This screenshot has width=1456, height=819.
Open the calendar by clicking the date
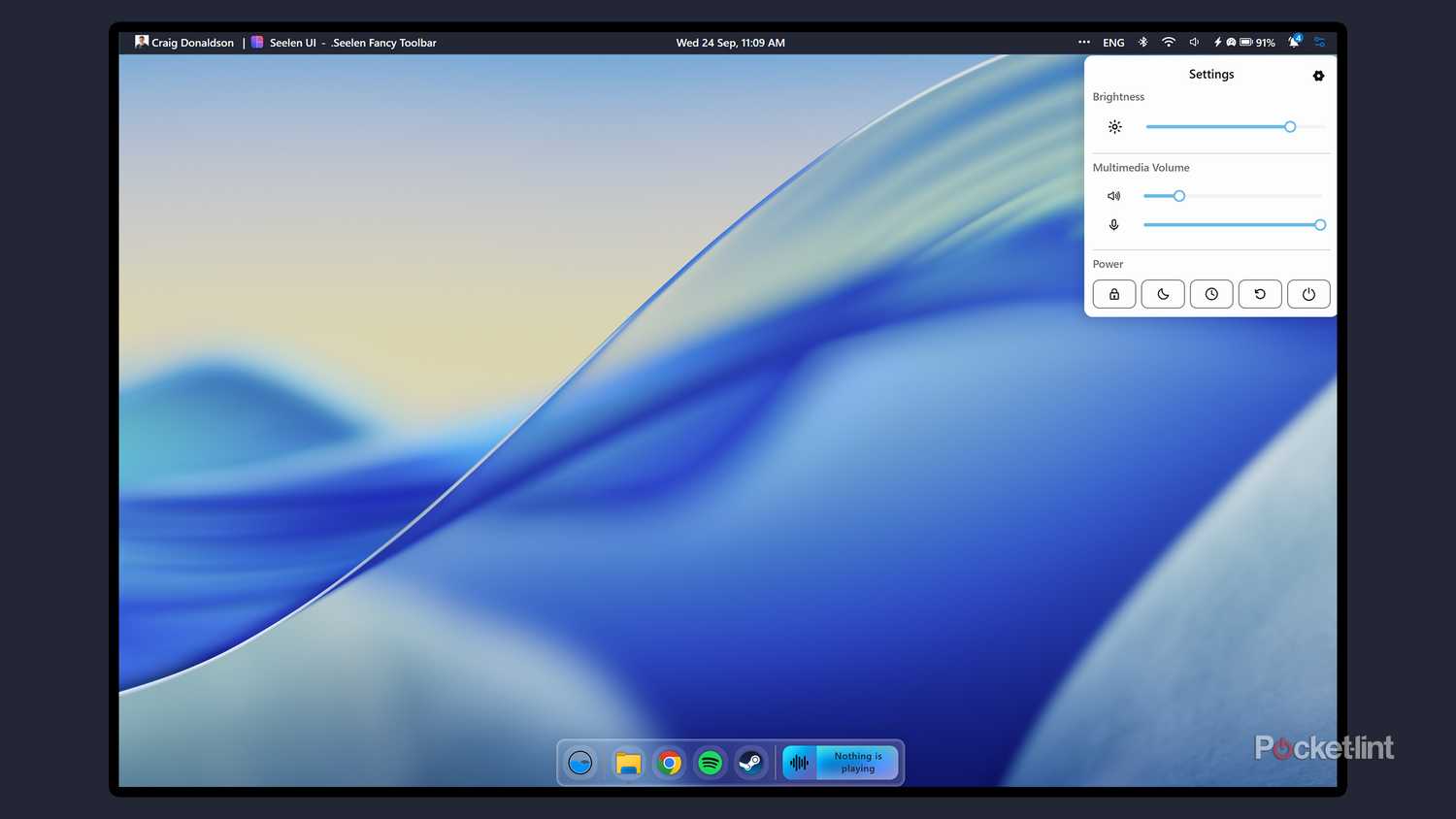click(x=730, y=42)
